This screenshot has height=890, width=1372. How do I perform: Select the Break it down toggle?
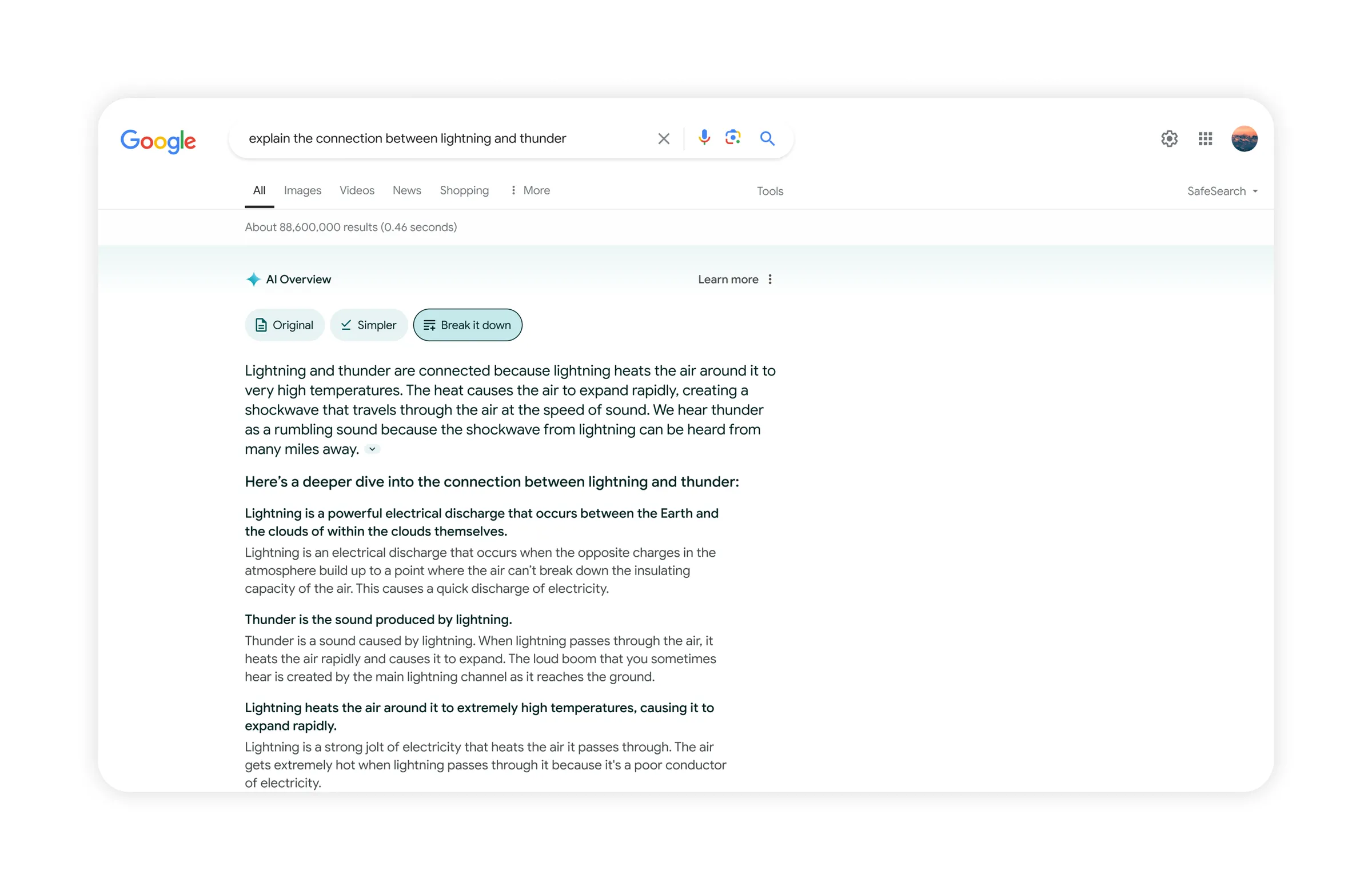point(467,325)
